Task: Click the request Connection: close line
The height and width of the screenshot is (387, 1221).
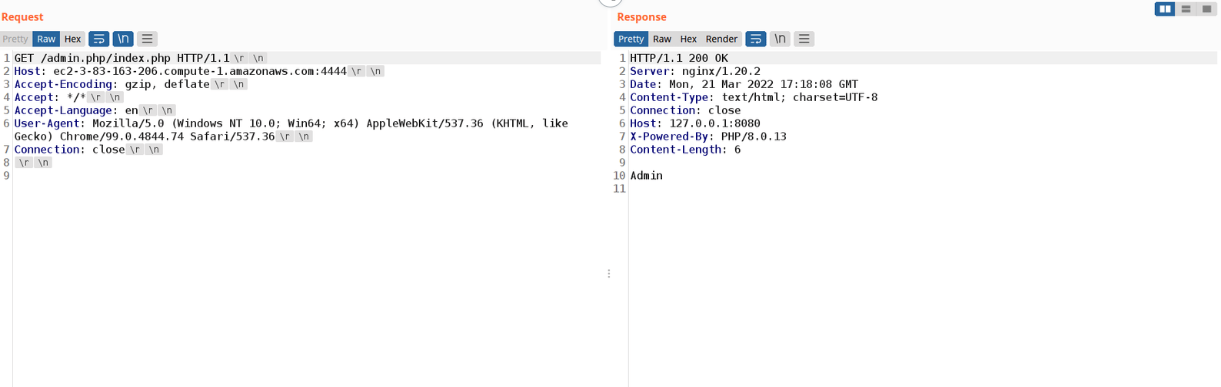Action: click(69, 150)
